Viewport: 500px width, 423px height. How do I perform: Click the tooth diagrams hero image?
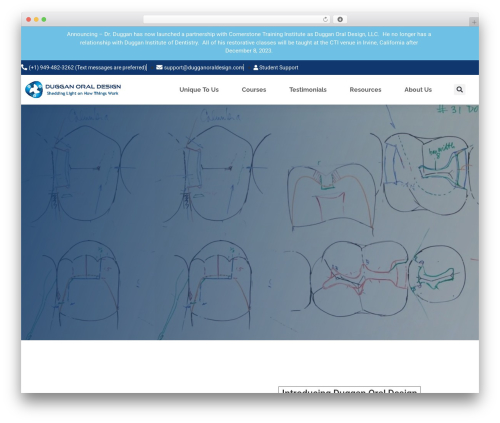tap(250, 222)
